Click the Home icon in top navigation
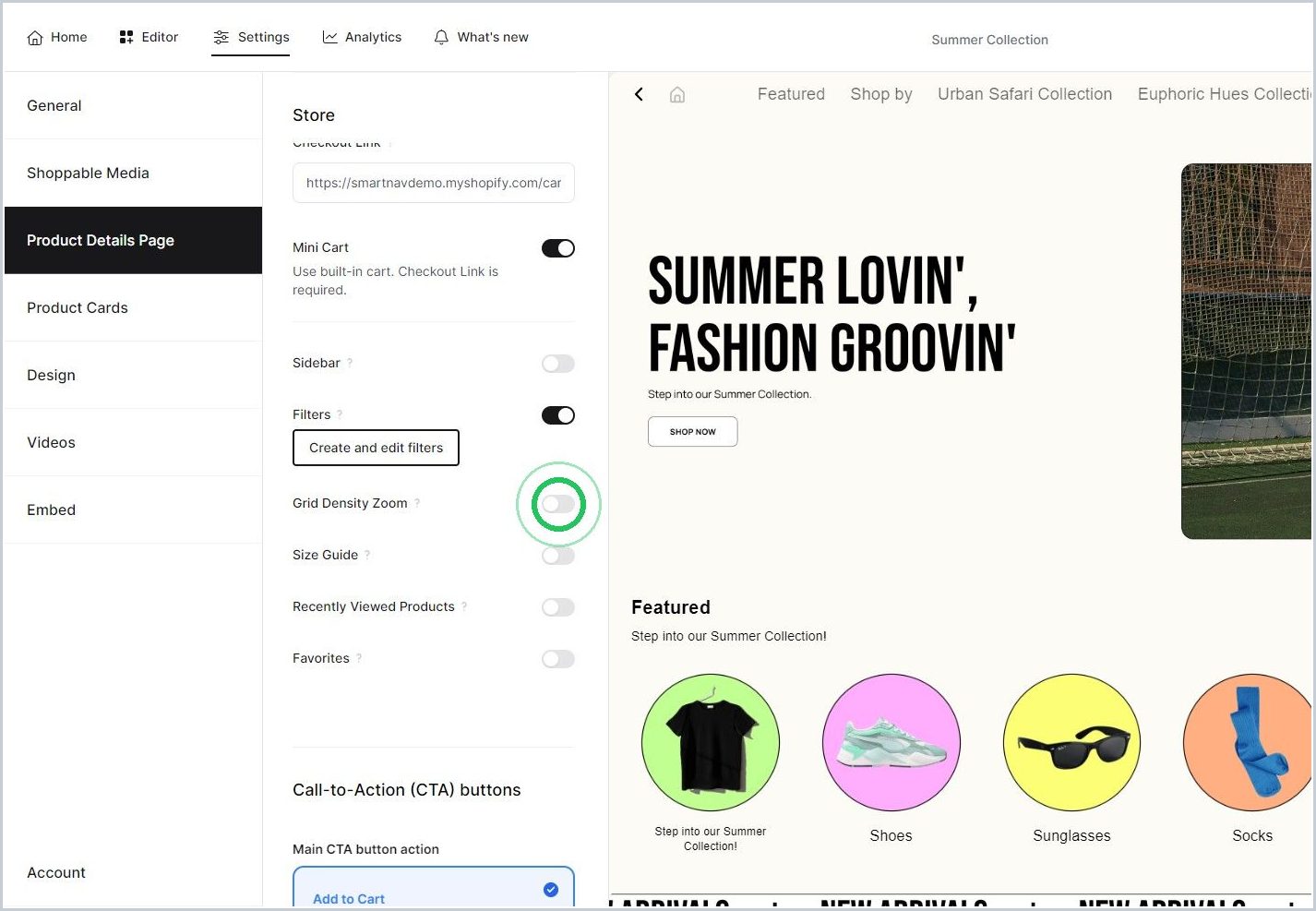Image resolution: width=1316 pixels, height=911 pixels. click(35, 38)
